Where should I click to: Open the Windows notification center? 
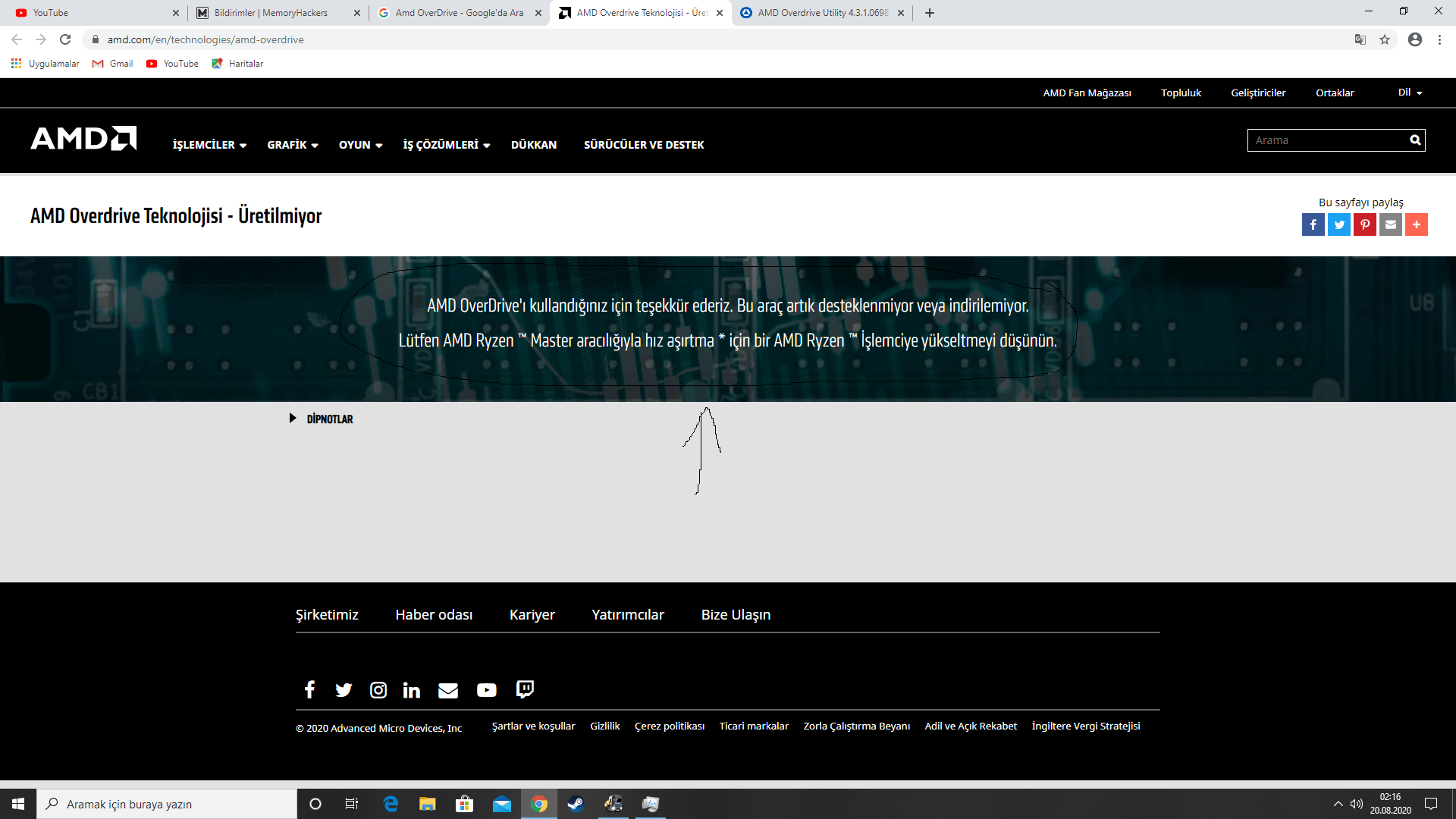(x=1431, y=804)
